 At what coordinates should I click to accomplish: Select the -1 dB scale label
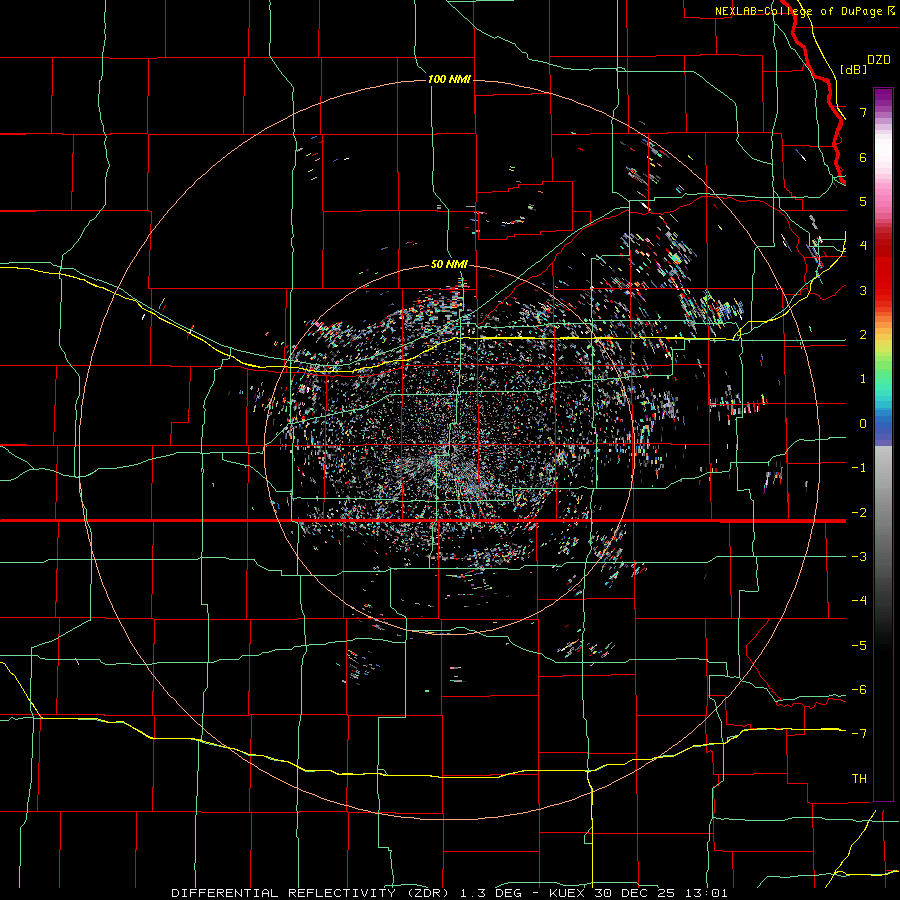(859, 468)
